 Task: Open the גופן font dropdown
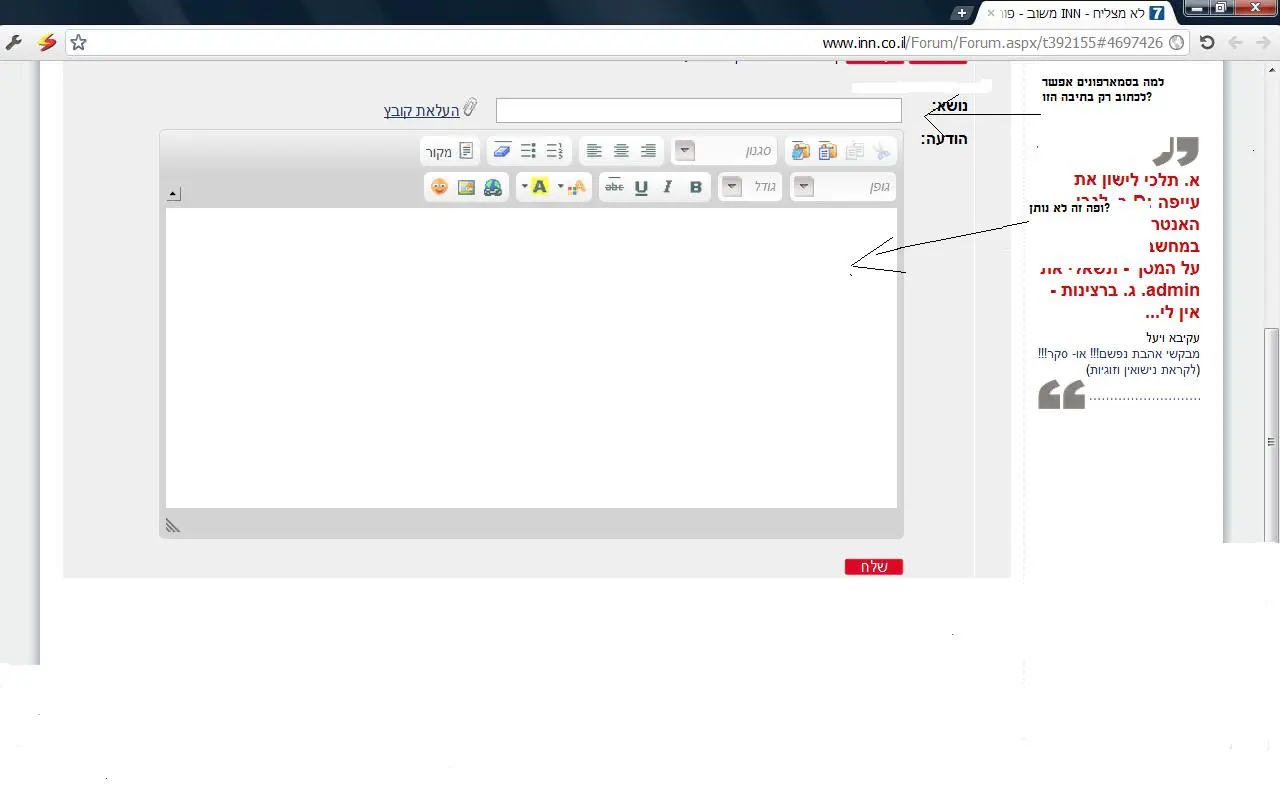pyautogui.click(x=843, y=187)
